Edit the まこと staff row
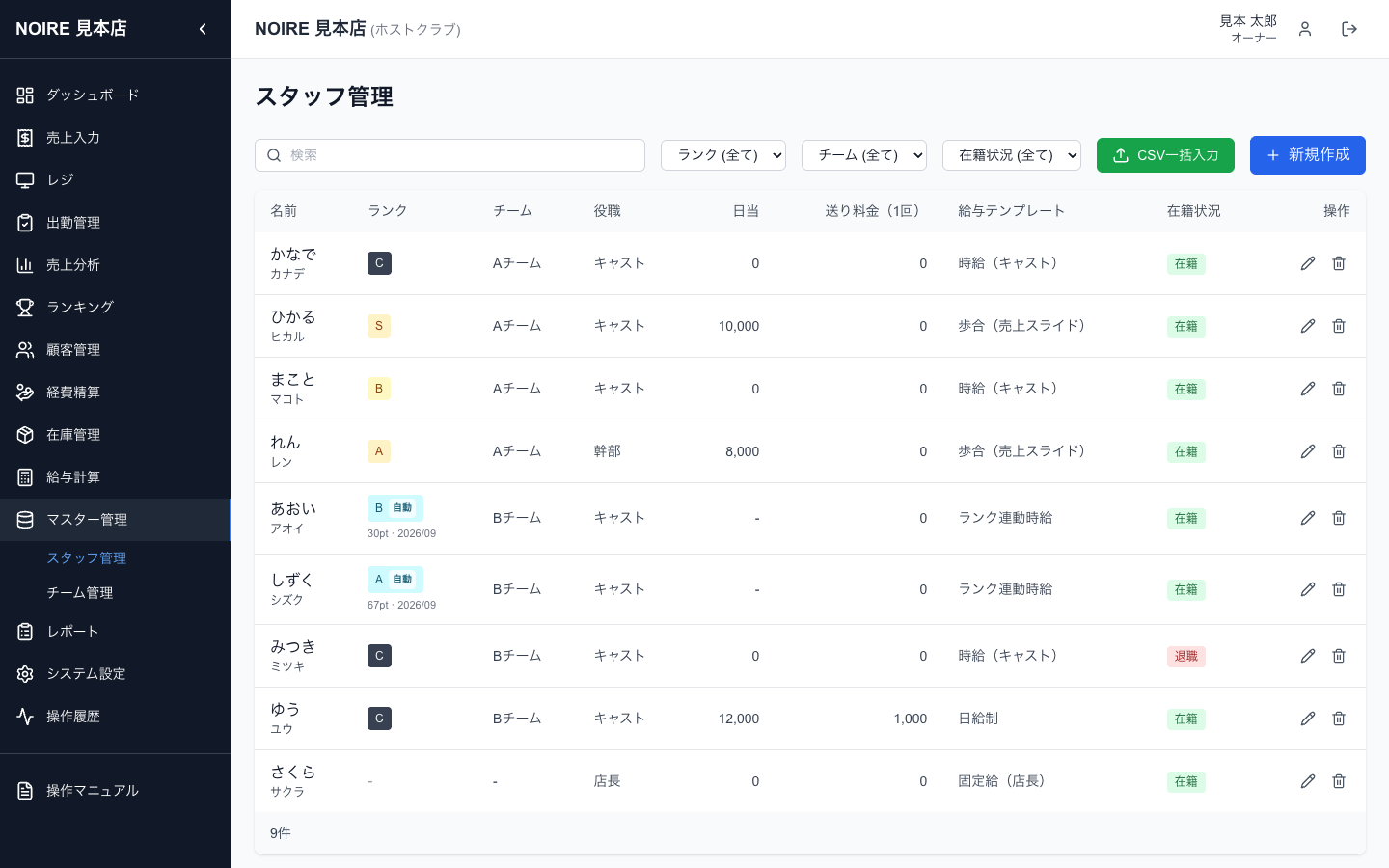 (x=1308, y=389)
